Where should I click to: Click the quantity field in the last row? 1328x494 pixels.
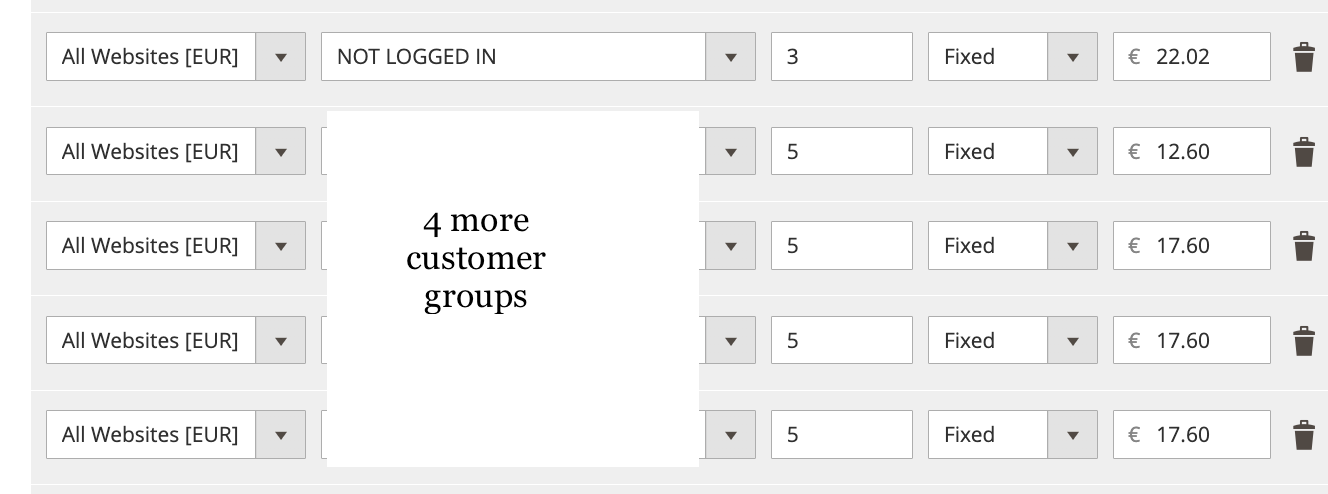841,435
